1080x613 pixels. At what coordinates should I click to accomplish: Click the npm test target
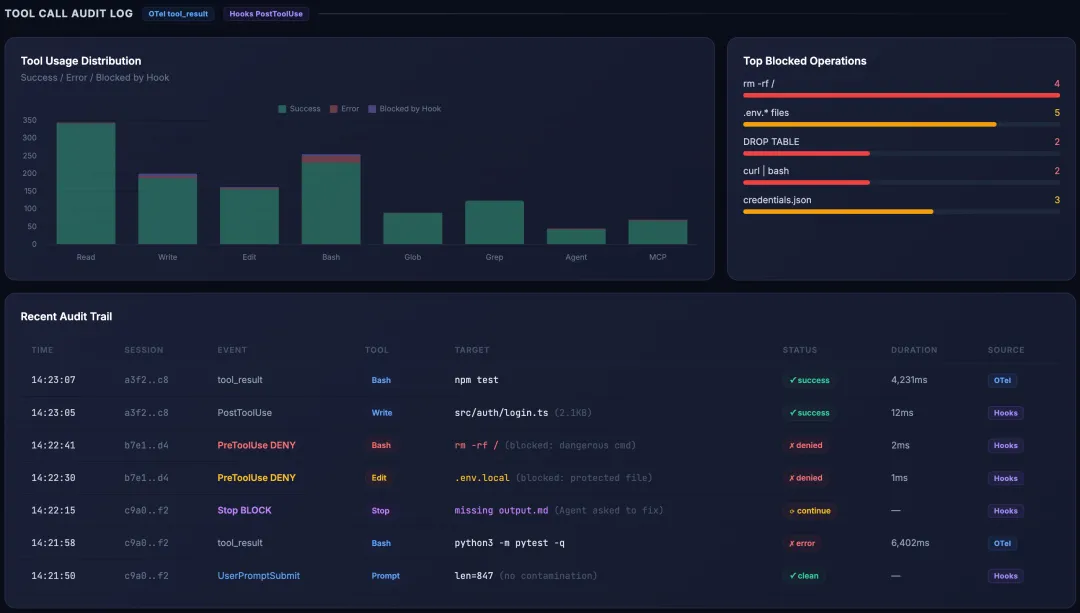pyautogui.click(x=476, y=380)
